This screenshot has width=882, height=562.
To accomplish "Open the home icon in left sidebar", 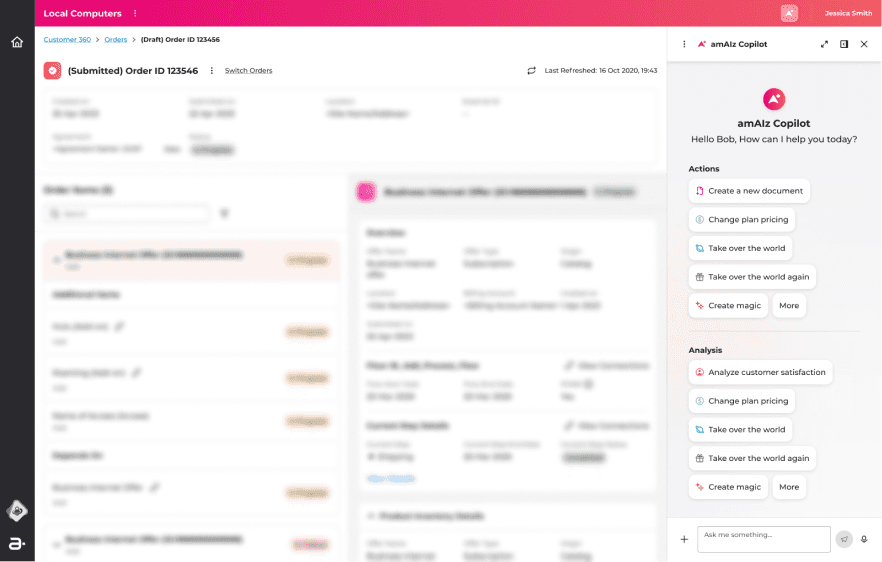I will point(17,42).
